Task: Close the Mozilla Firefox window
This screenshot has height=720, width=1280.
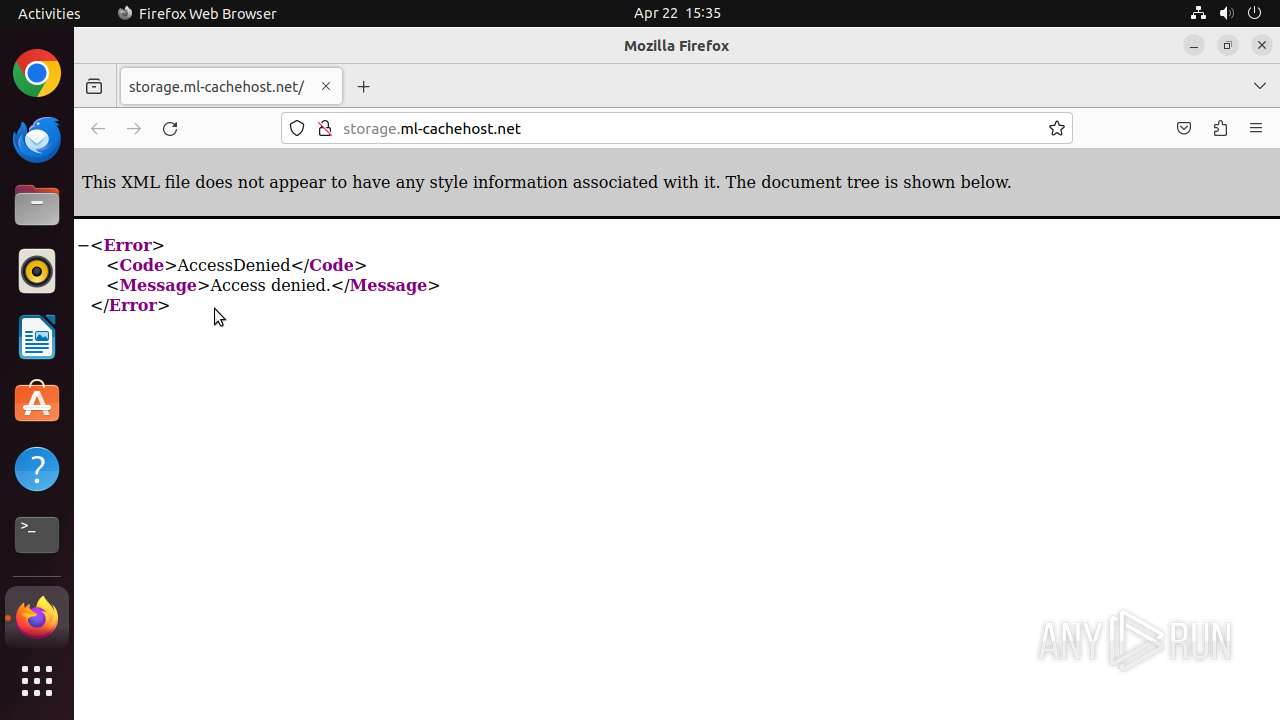Action: [1262, 45]
